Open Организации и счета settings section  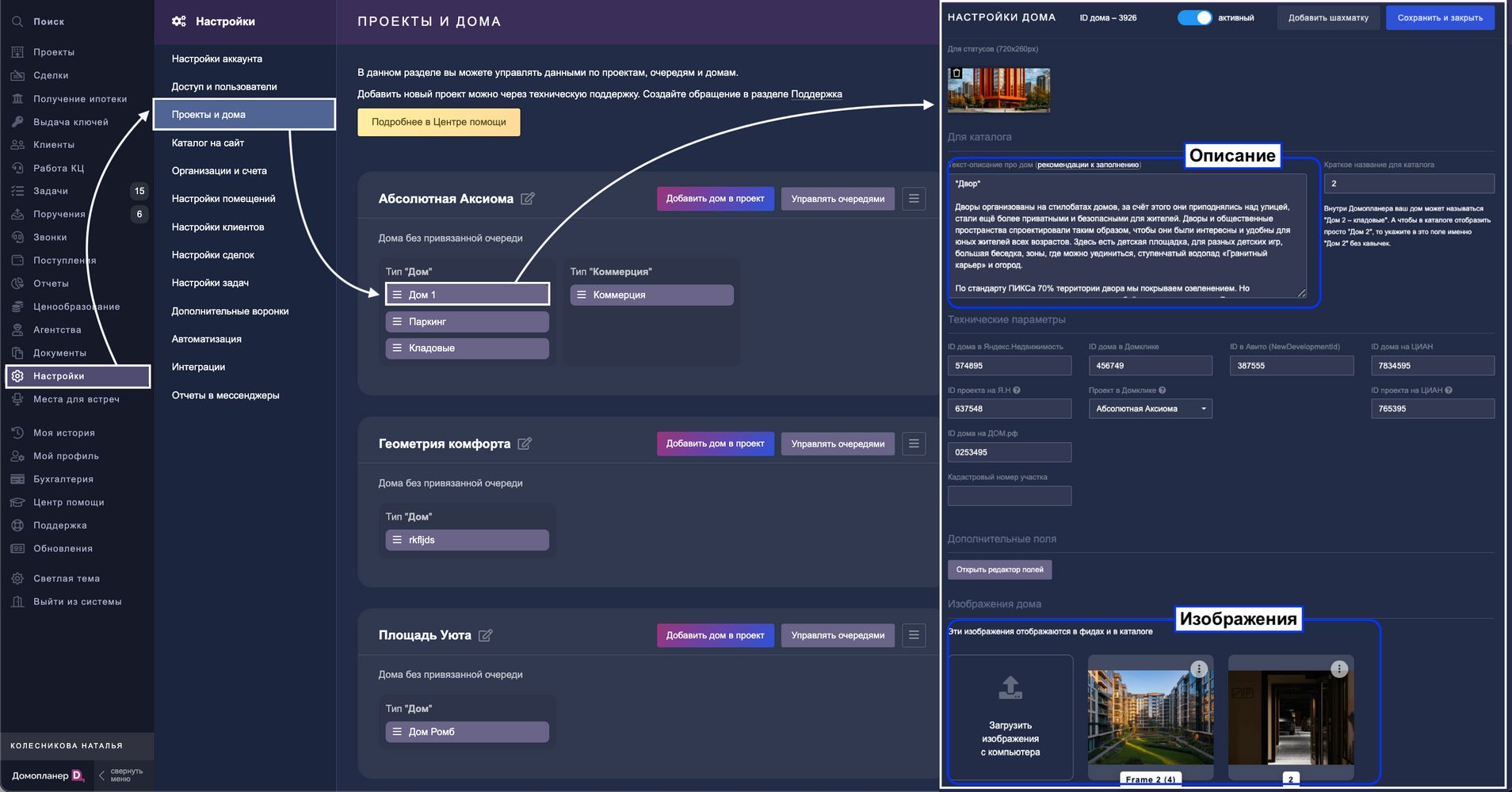pyautogui.click(x=220, y=170)
